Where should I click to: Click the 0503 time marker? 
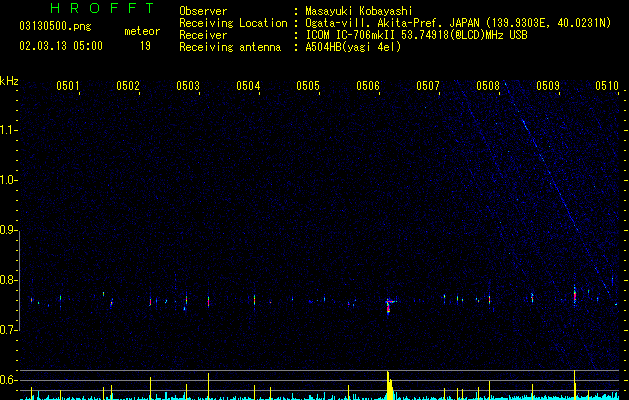[188, 86]
